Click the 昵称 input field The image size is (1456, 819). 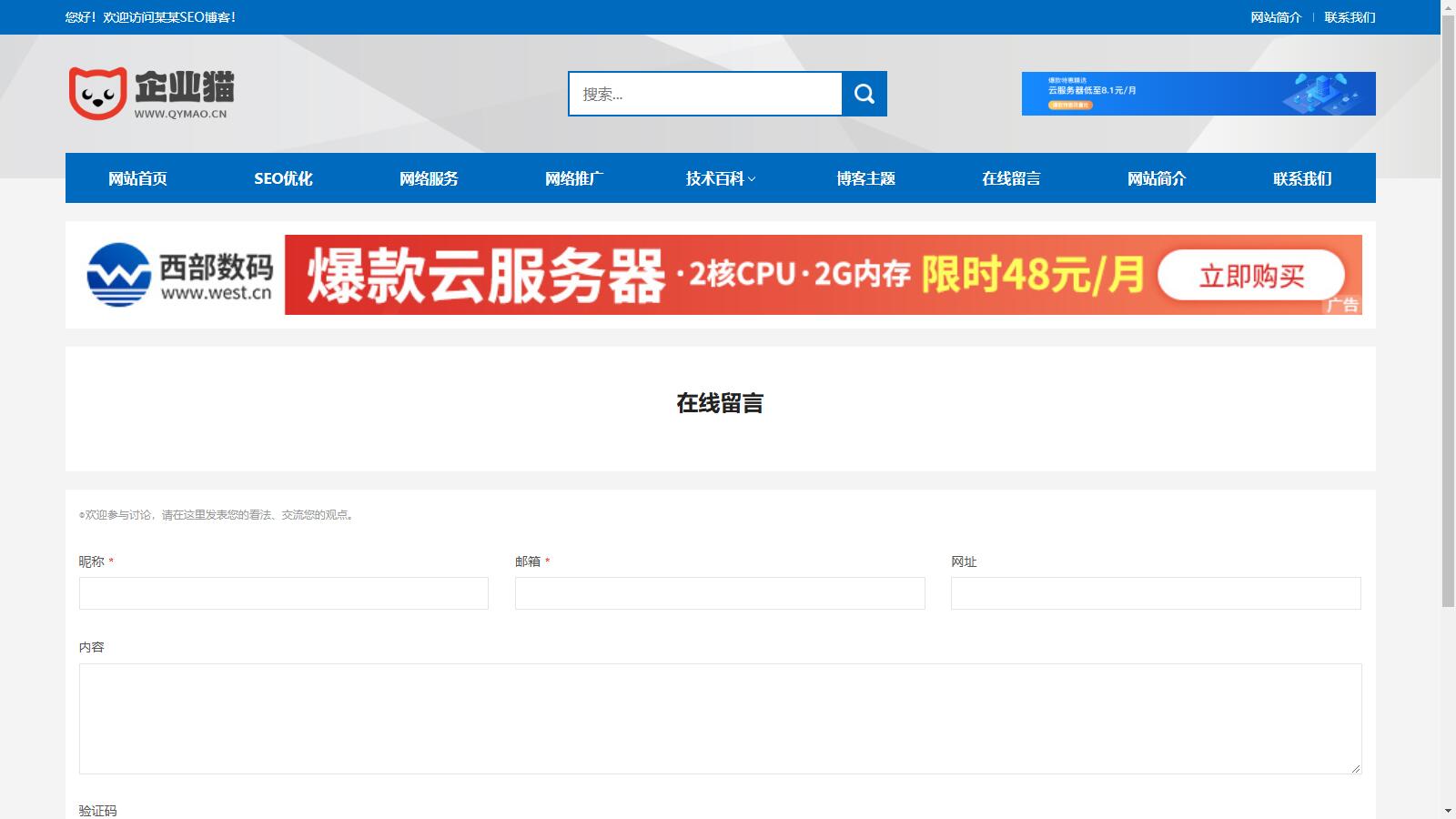click(x=284, y=593)
